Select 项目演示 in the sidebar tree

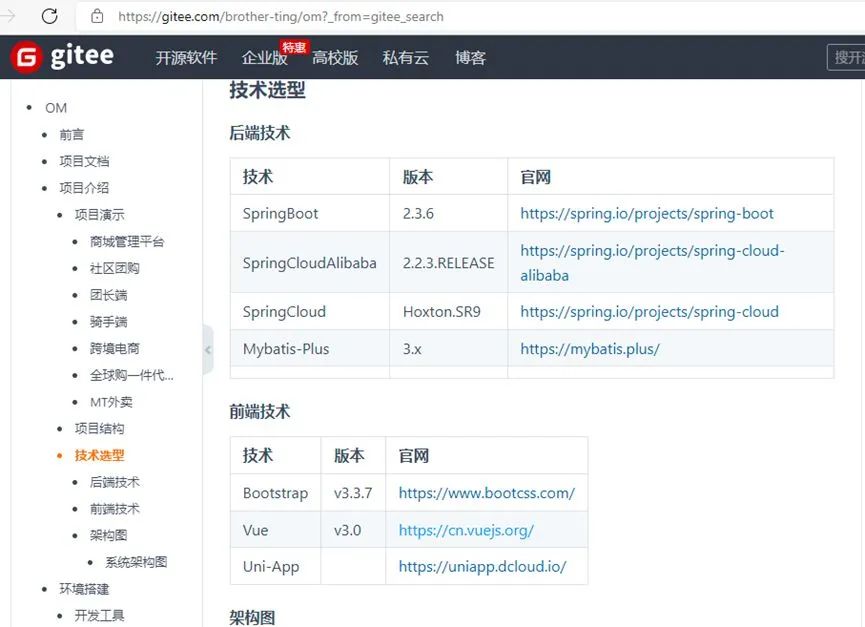click(99, 215)
